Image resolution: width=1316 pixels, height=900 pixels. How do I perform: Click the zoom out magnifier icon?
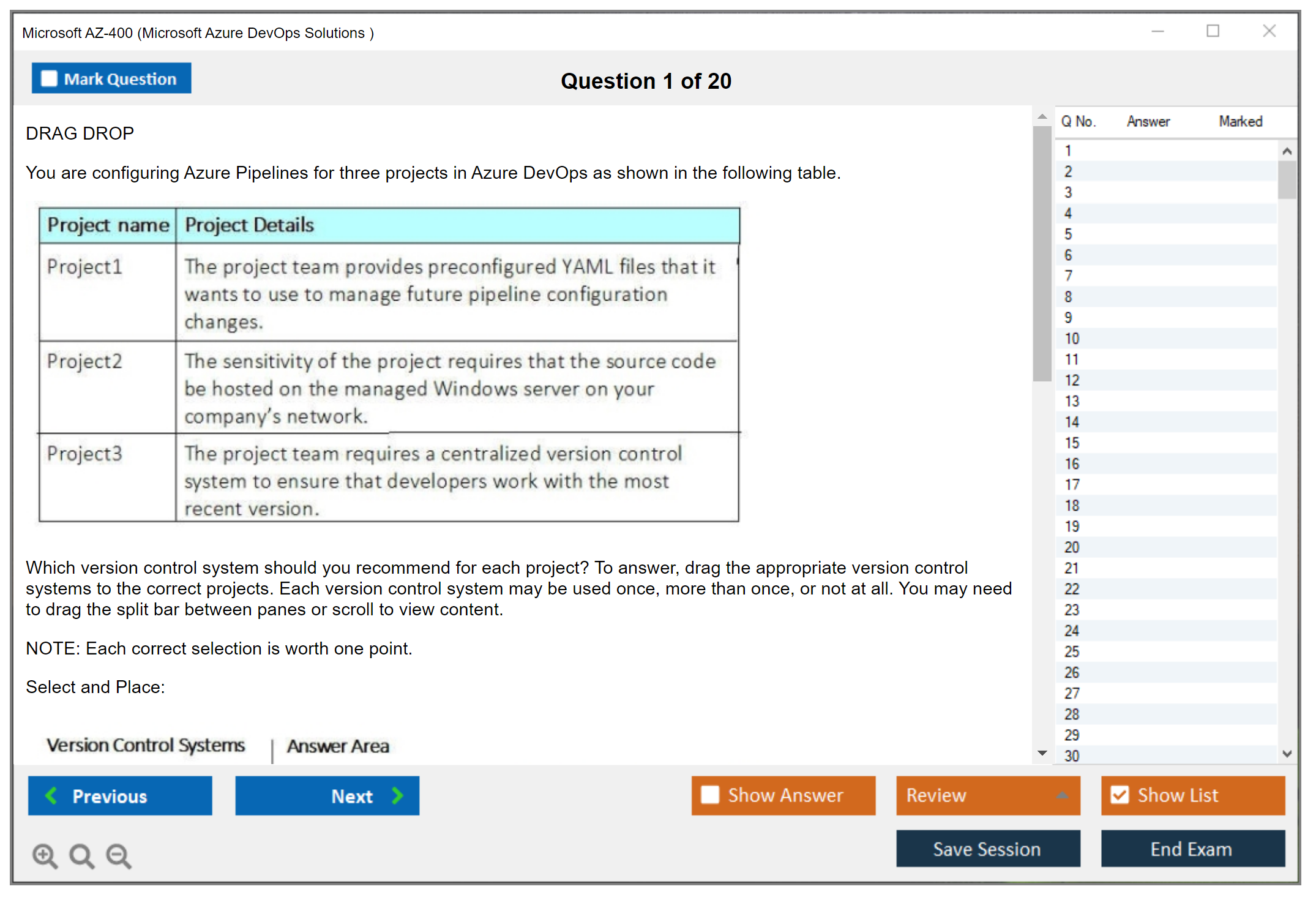tap(119, 855)
